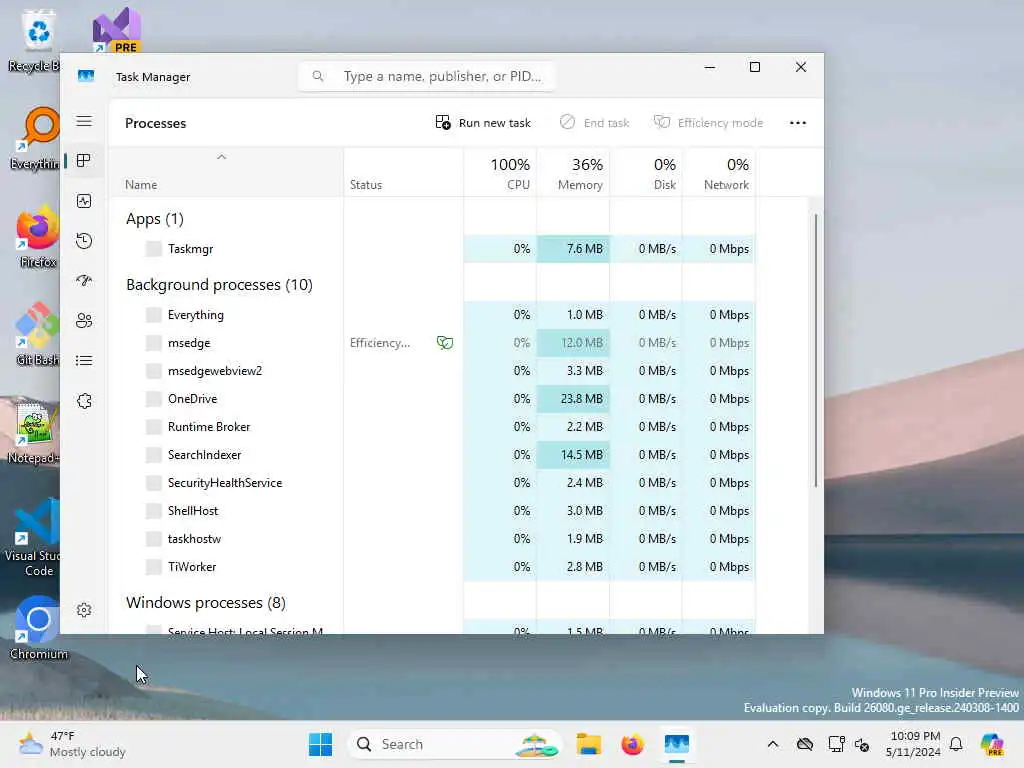Select the msedgewebview2 process row
This screenshot has height=768, width=1024.
click(432, 371)
